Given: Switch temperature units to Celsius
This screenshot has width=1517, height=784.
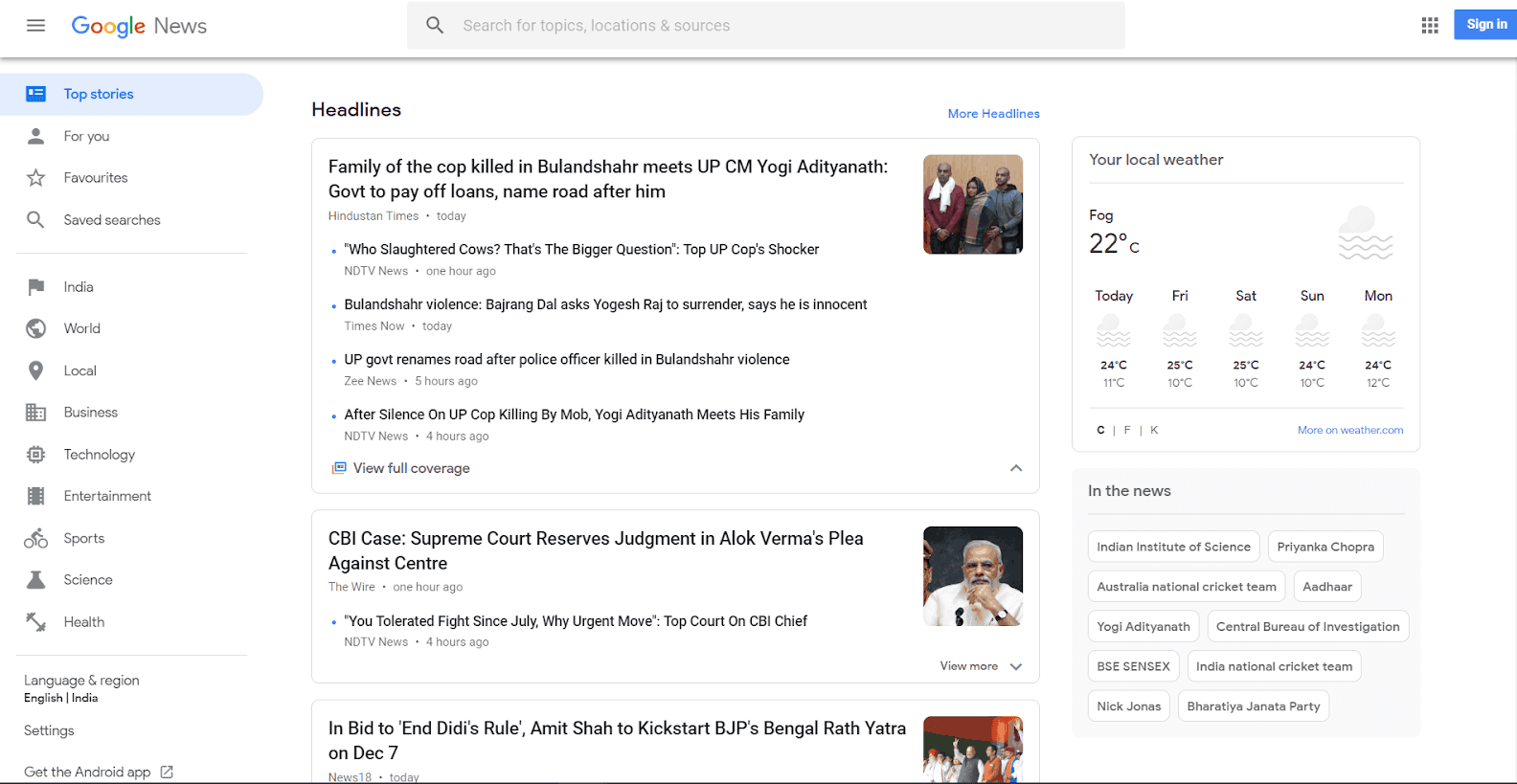Looking at the screenshot, I should (1100, 430).
